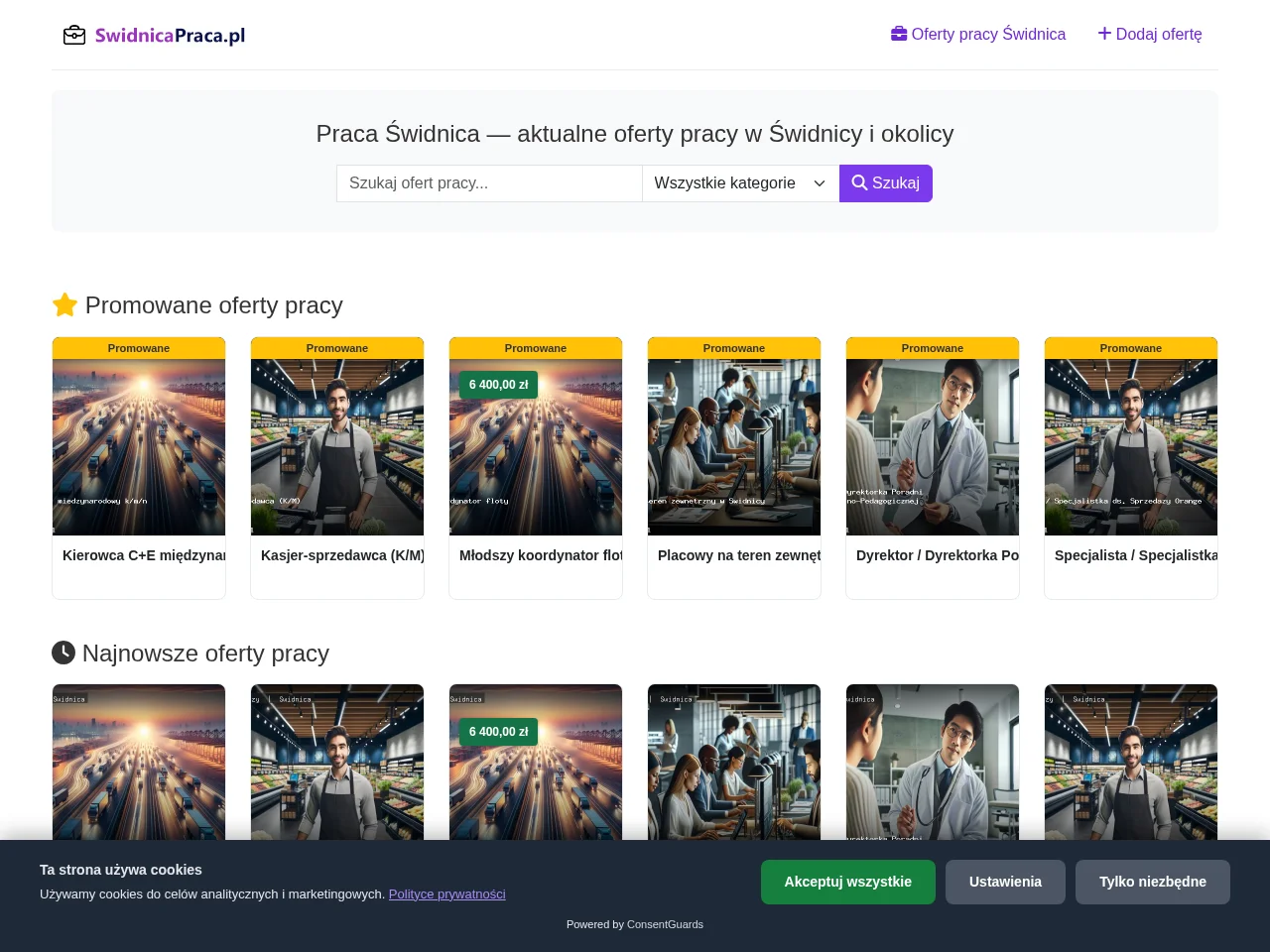Open the SwidnicaPraca.pl home link text
This screenshot has height=952, width=1270.
tap(170, 36)
